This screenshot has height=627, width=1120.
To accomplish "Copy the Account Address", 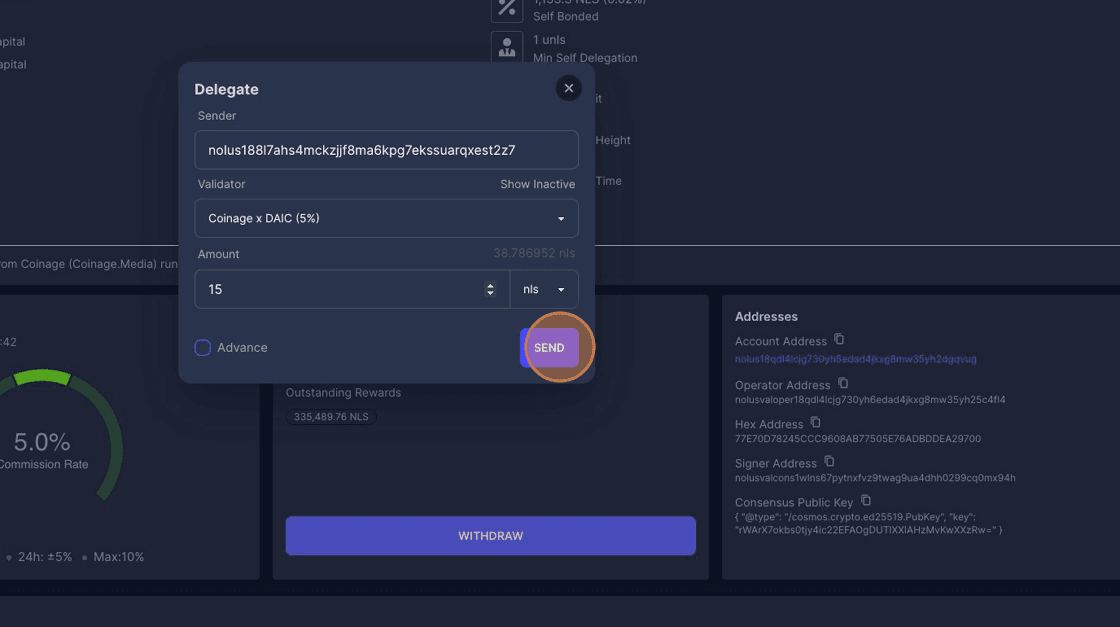I will click(839, 340).
